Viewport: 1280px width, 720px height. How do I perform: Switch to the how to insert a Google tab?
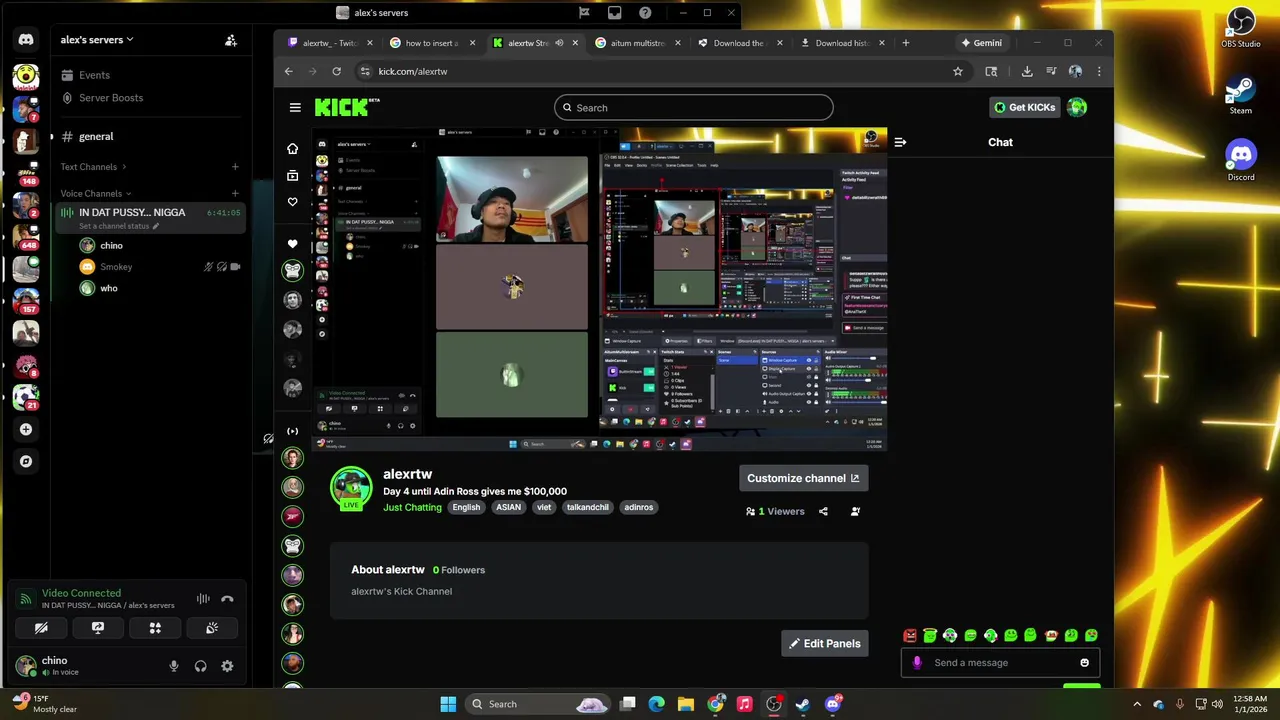[x=432, y=43]
